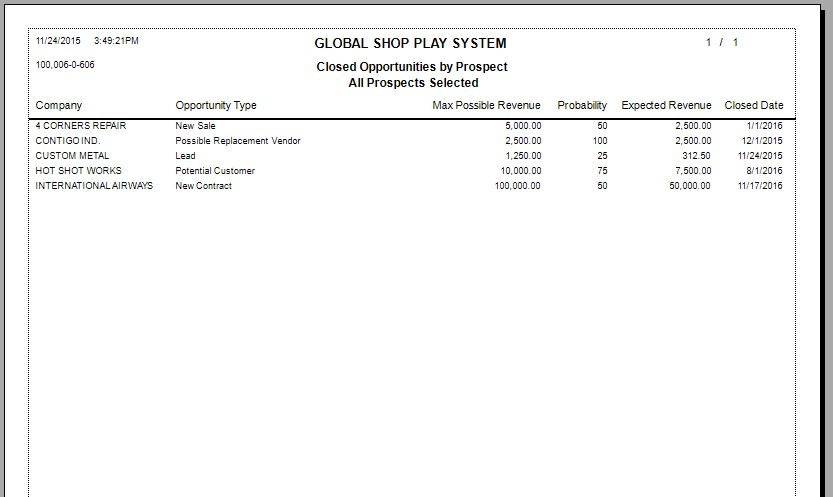The height and width of the screenshot is (497, 833).
Task: Click the closed date 8/1/2016
Action: click(x=764, y=170)
